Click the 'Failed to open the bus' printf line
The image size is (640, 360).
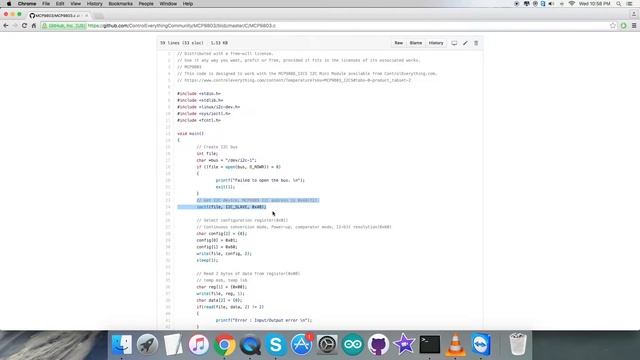coord(260,180)
